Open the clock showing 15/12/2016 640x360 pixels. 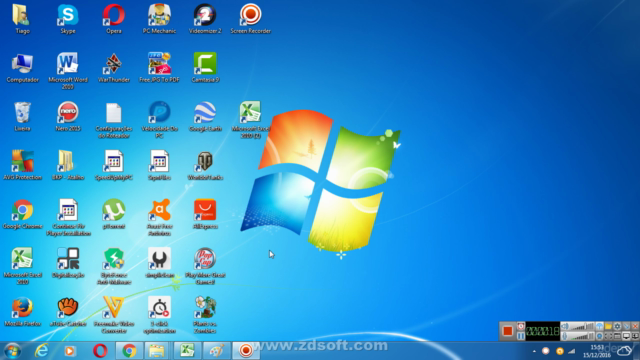[x=597, y=351]
